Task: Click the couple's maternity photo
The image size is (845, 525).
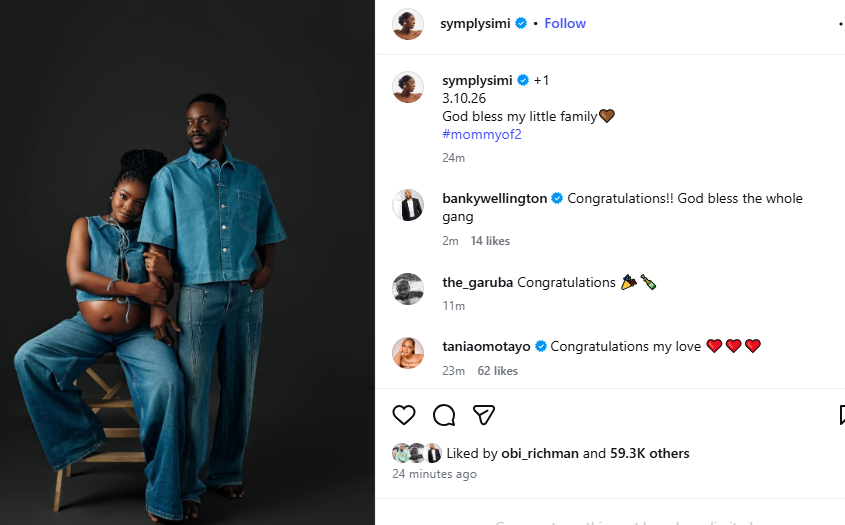Action: tap(187, 262)
